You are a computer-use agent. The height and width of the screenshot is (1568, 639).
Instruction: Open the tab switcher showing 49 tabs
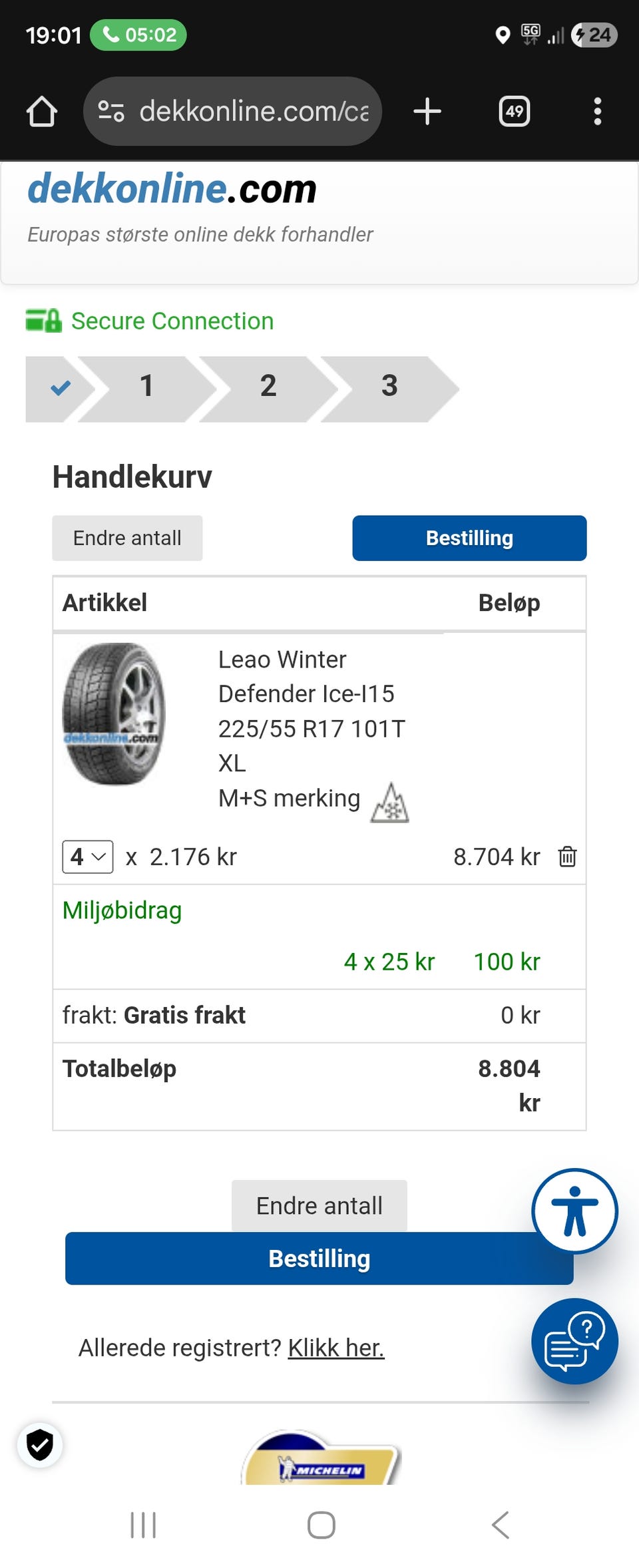(x=514, y=111)
